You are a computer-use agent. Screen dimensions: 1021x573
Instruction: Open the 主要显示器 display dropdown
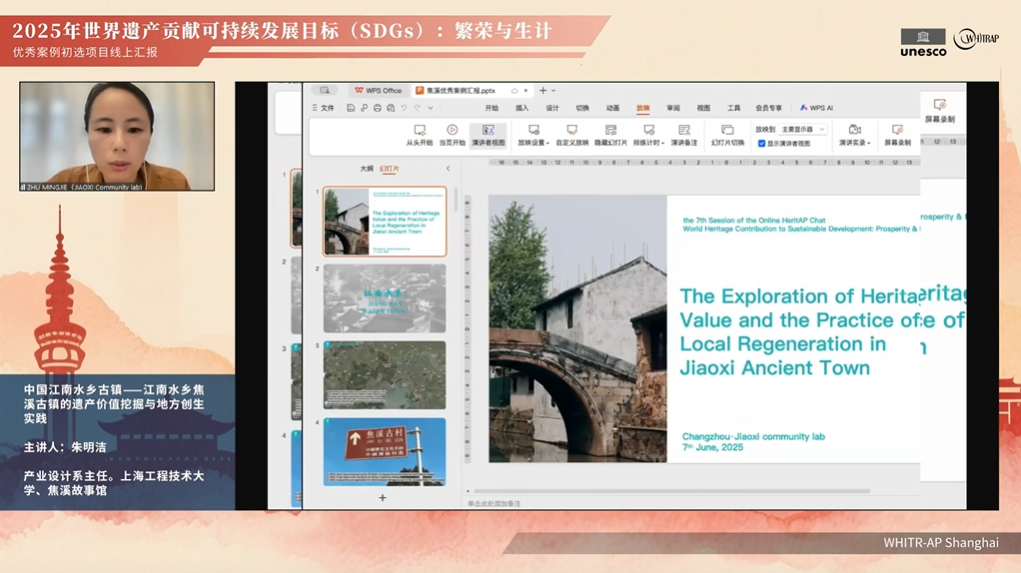[803, 130]
